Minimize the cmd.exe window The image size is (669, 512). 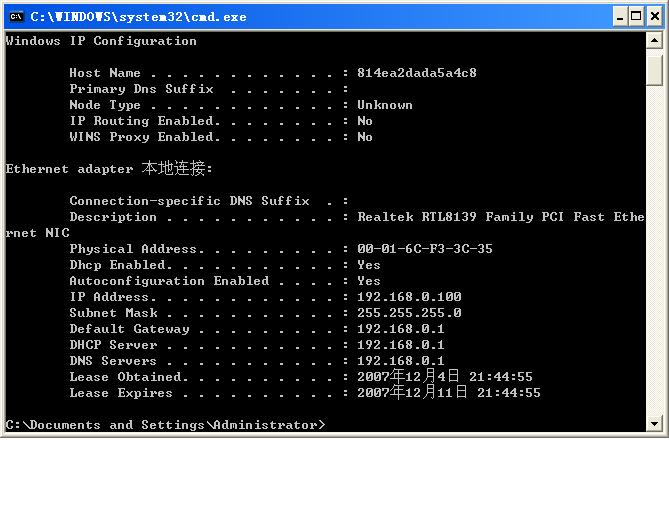(620, 17)
